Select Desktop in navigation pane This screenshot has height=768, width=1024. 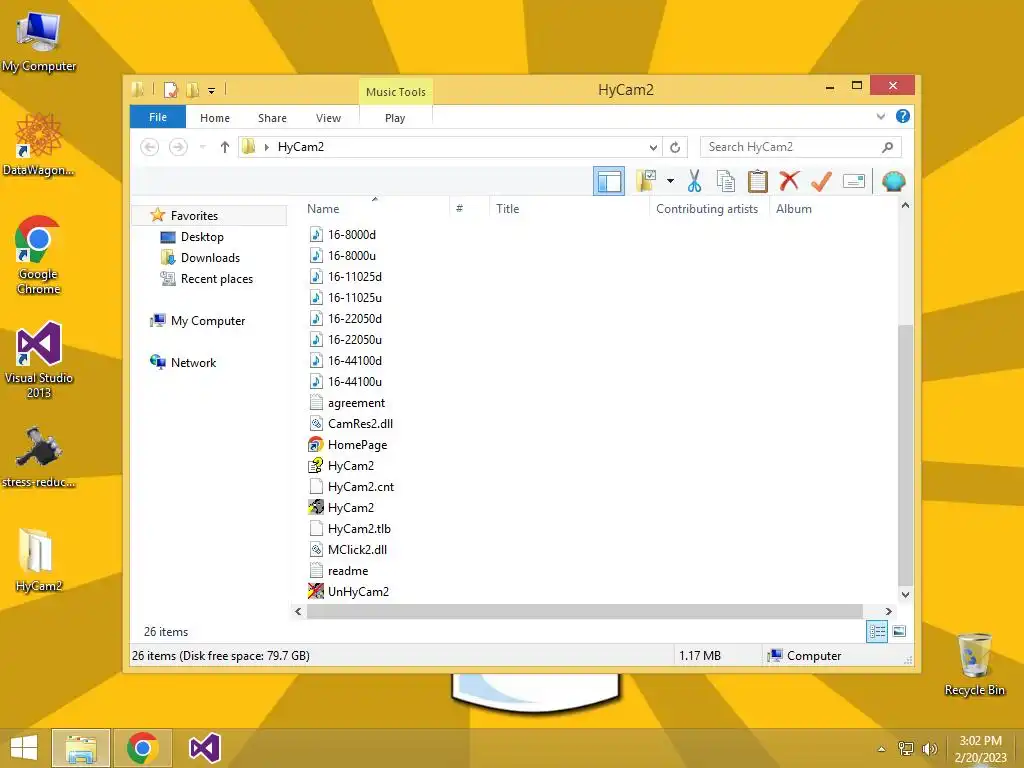[202, 236]
